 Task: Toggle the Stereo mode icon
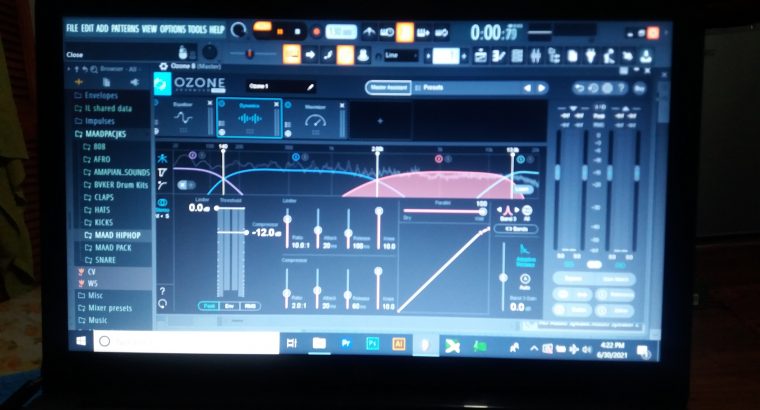(162, 203)
